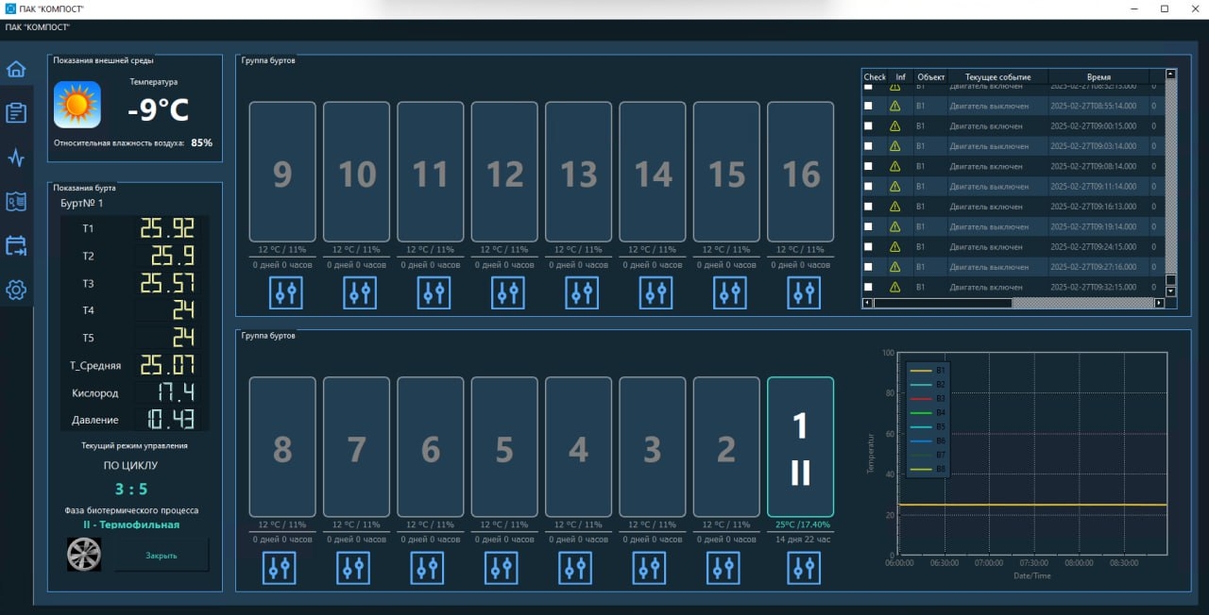Click the clipboard report icon in sidebar

tap(16, 113)
